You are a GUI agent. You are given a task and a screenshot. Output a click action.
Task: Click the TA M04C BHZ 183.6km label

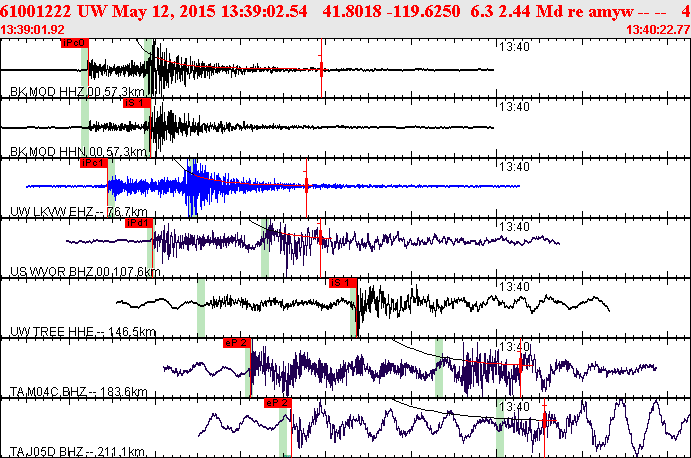point(78,391)
